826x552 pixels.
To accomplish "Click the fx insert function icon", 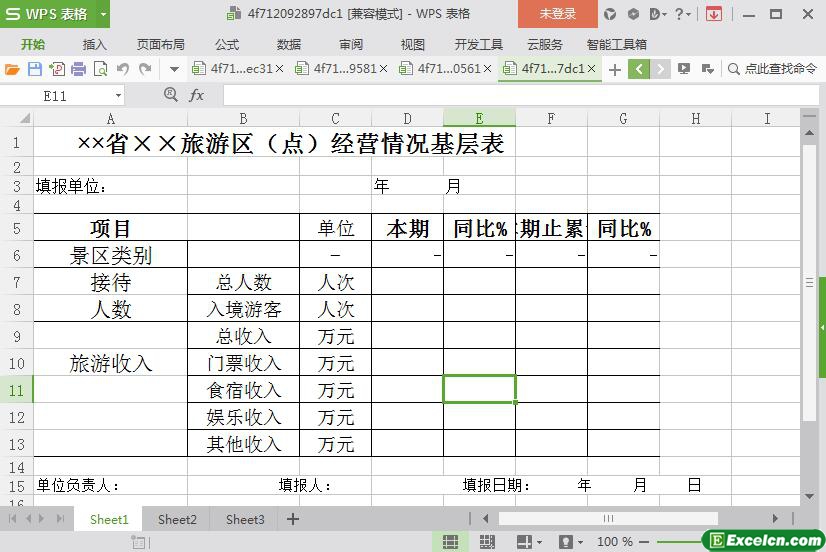I will tap(196, 95).
